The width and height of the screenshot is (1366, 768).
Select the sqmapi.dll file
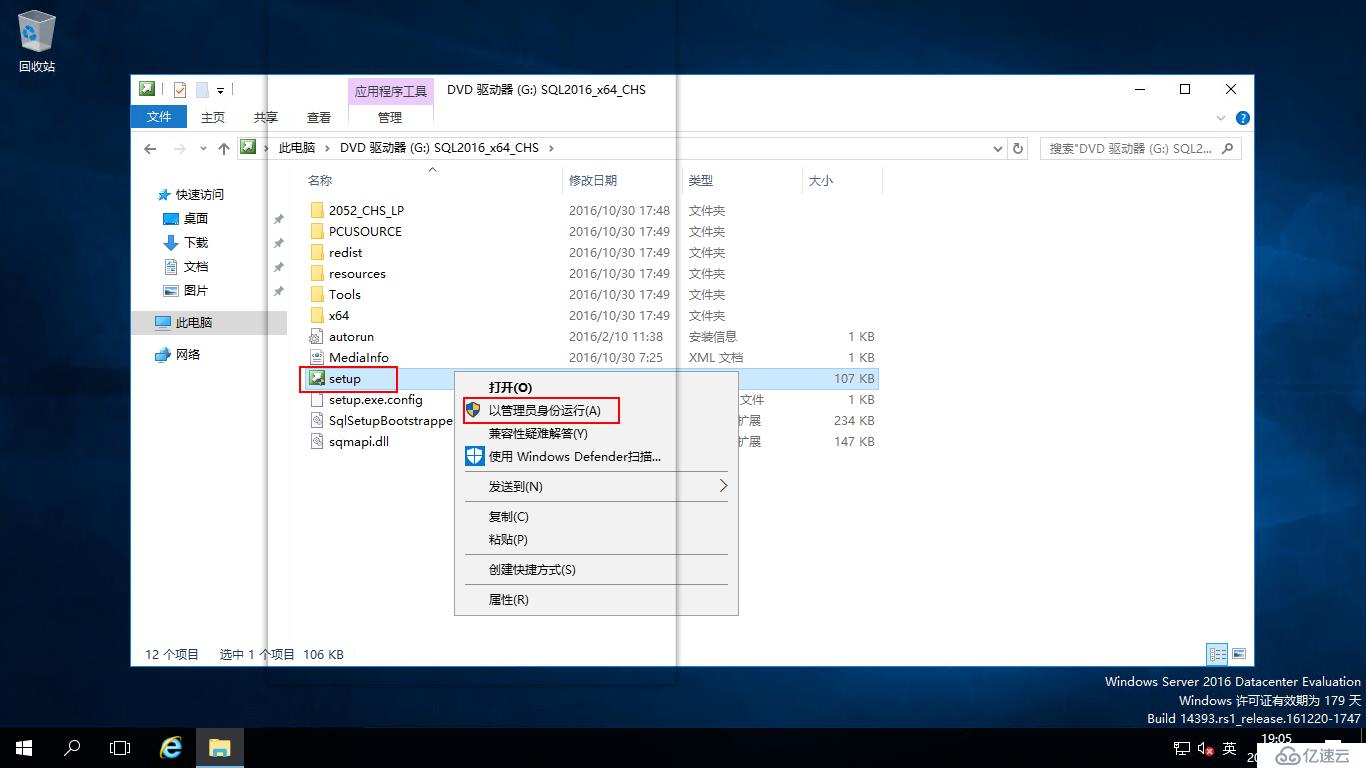click(358, 442)
